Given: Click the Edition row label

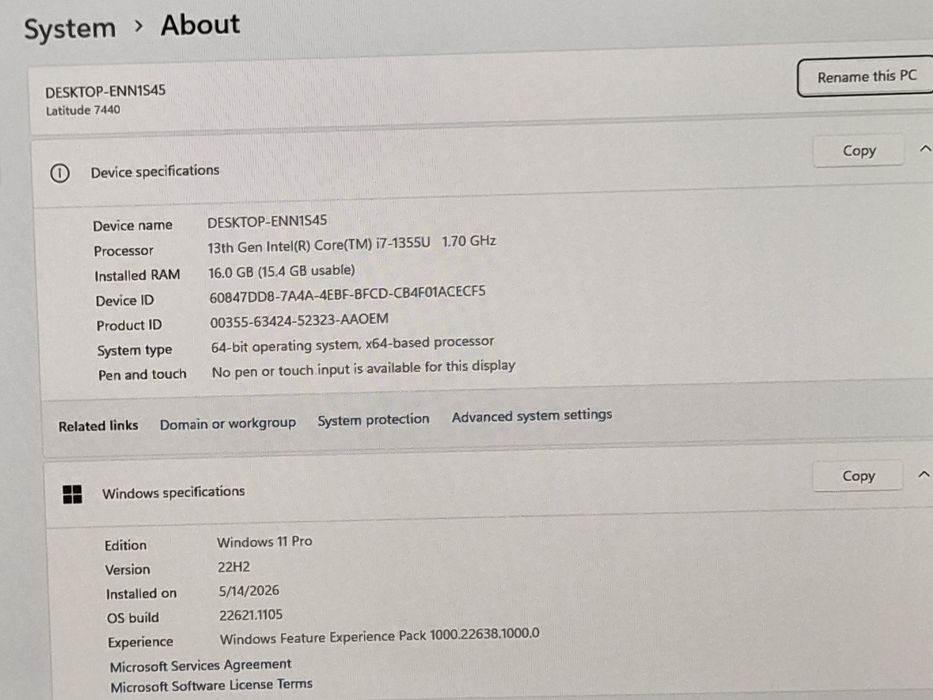Looking at the screenshot, I should [126, 545].
